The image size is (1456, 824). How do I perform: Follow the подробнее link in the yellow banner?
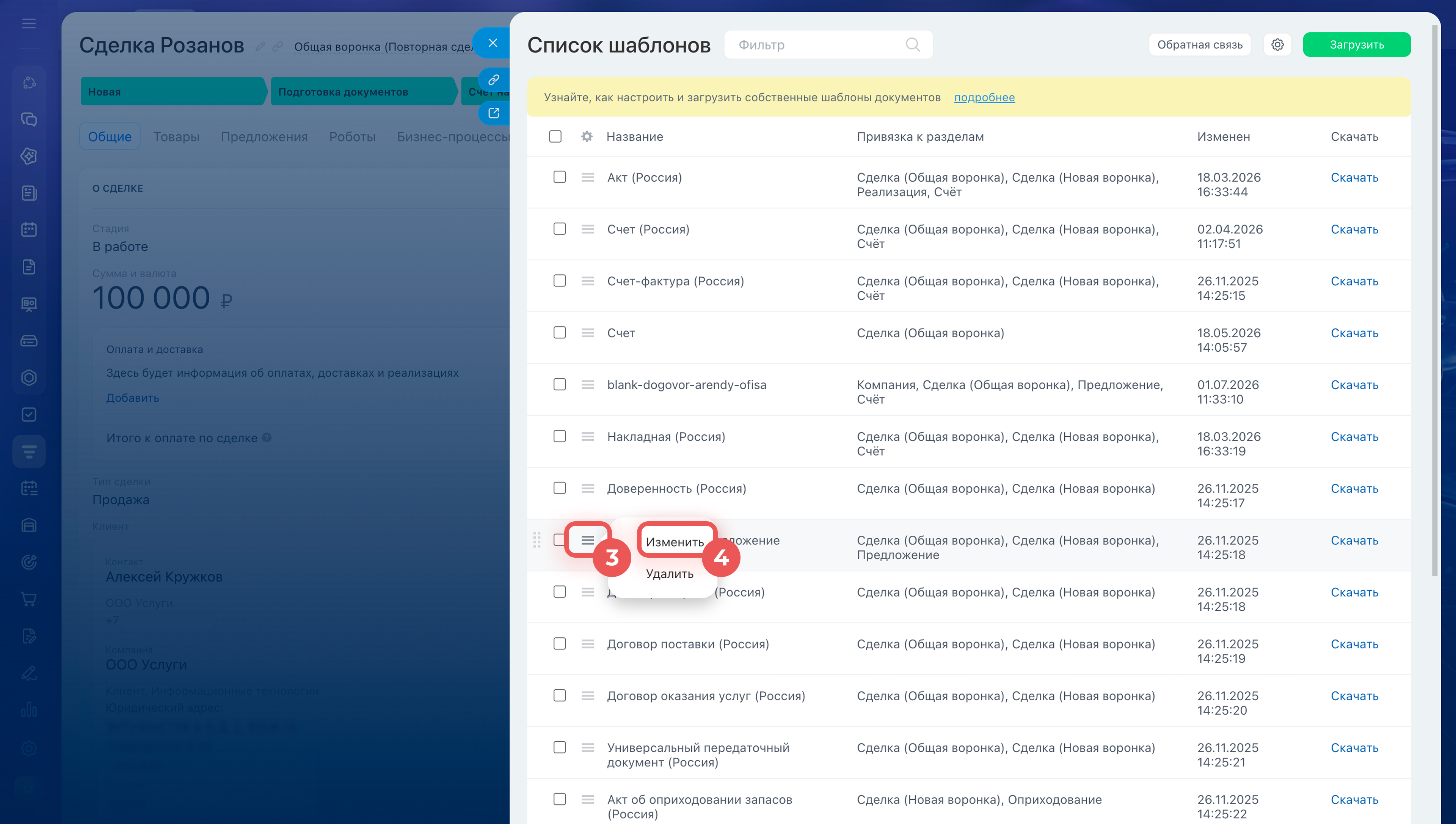click(x=984, y=97)
